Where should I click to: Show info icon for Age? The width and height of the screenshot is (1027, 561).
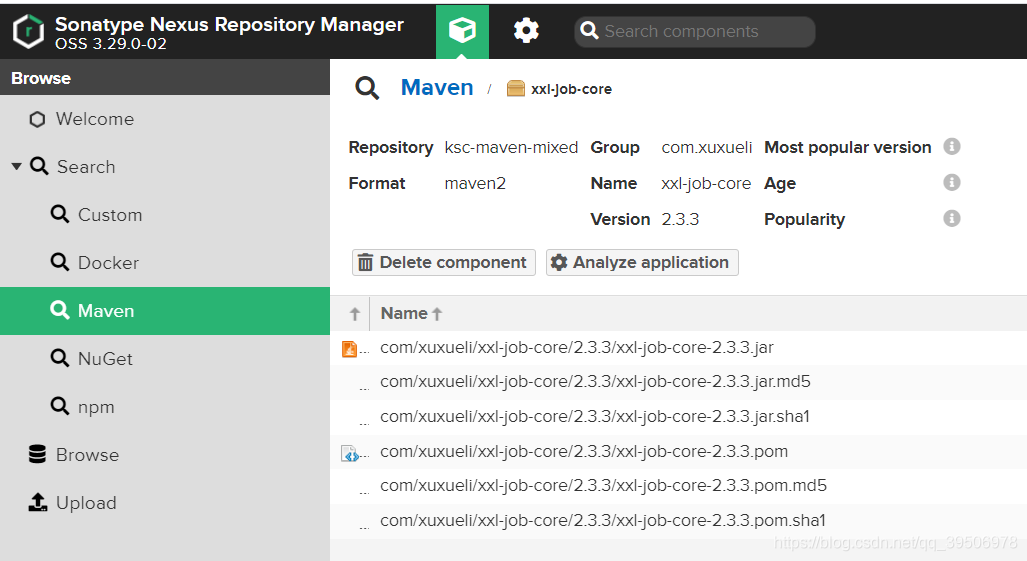click(952, 183)
